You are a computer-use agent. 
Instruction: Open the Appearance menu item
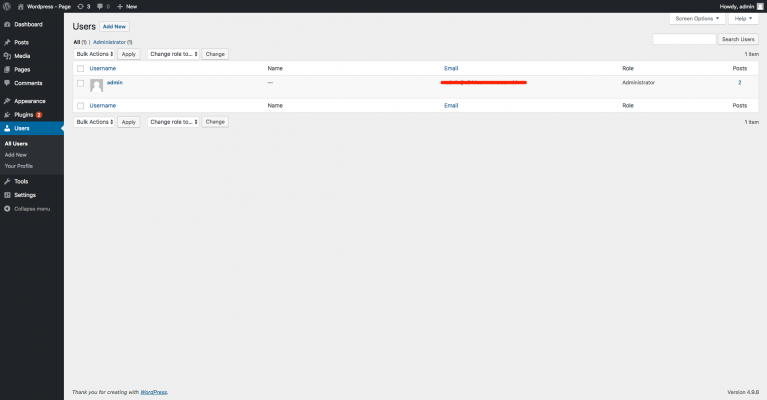pos(32,101)
